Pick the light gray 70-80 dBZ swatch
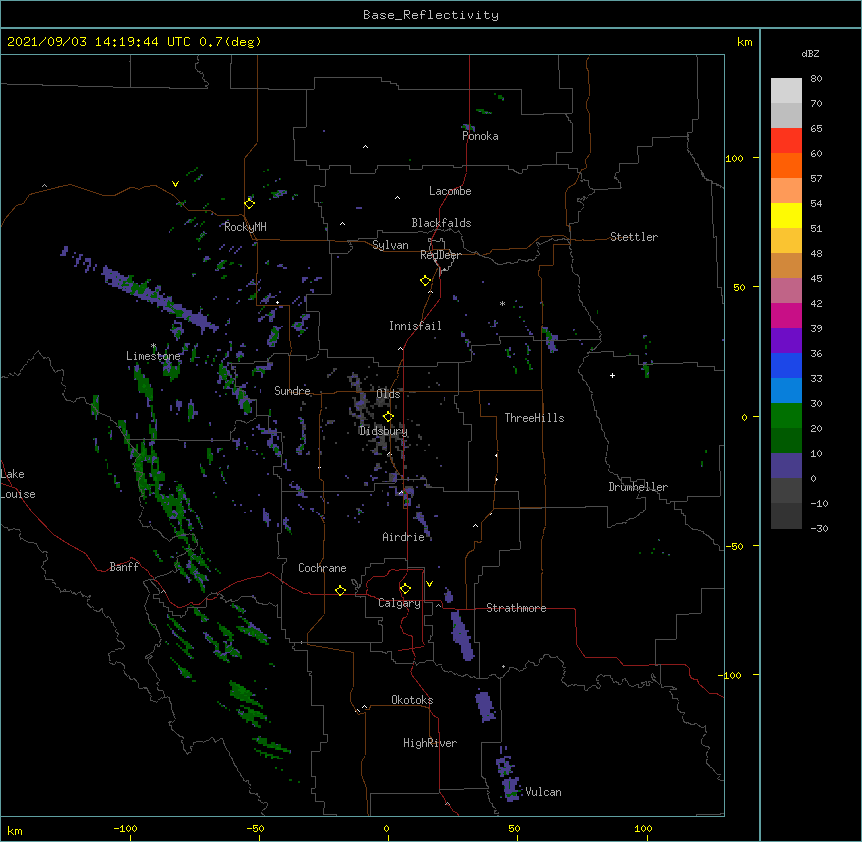The height and width of the screenshot is (842, 862). pyautogui.click(x=786, y=90)
